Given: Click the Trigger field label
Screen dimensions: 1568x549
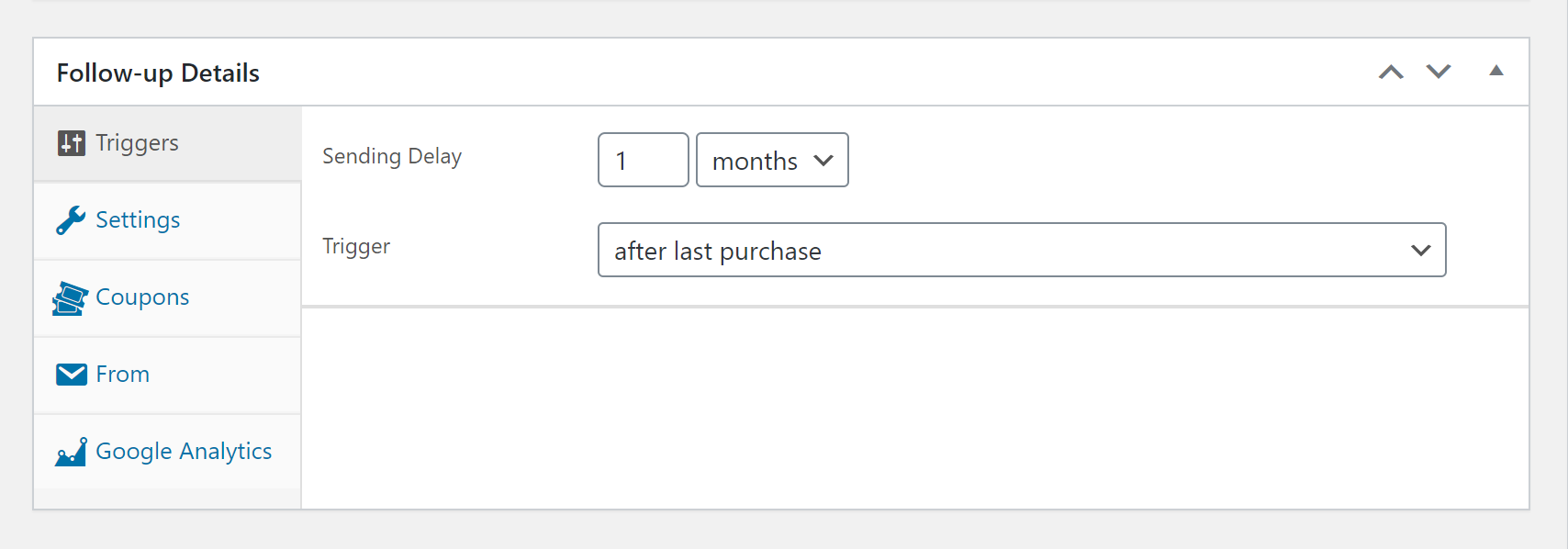Looking at the screenshot, I should point(356,246).
